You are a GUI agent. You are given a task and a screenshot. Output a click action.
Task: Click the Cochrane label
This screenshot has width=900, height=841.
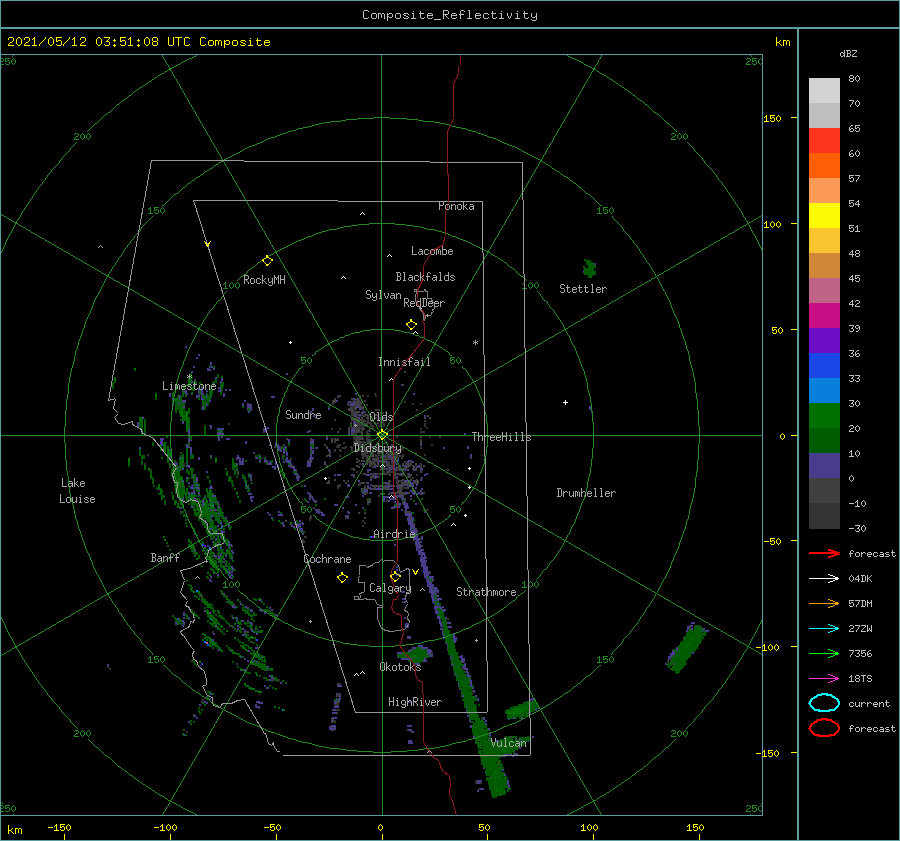click(327, 559)
